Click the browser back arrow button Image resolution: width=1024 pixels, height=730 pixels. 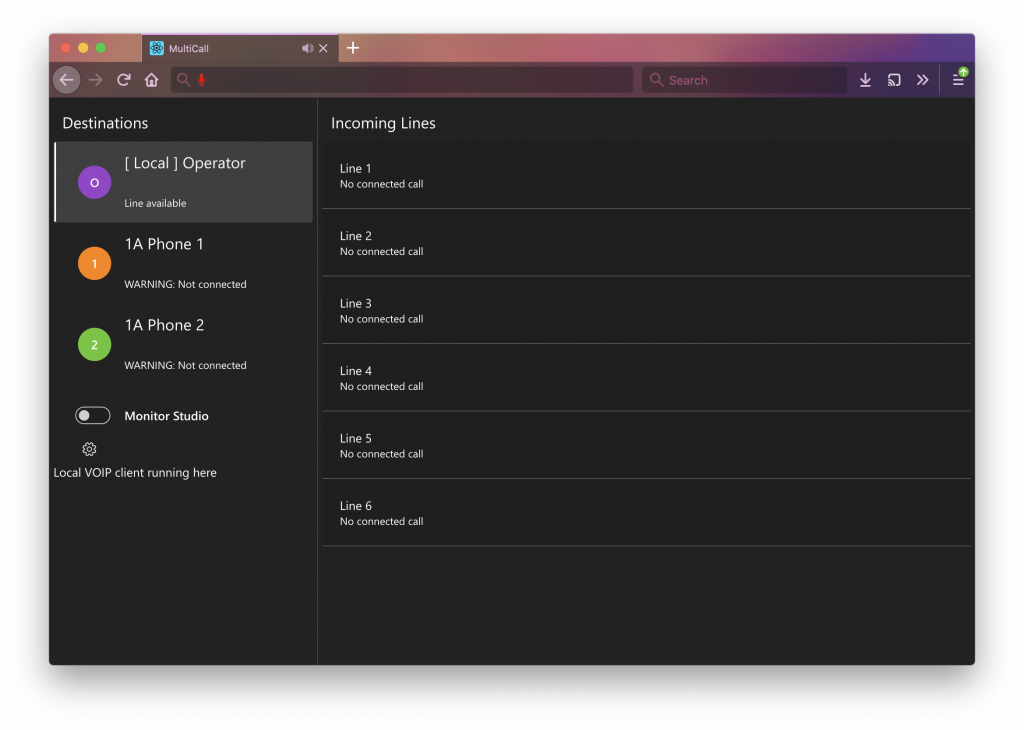click(x=67, y=80)
